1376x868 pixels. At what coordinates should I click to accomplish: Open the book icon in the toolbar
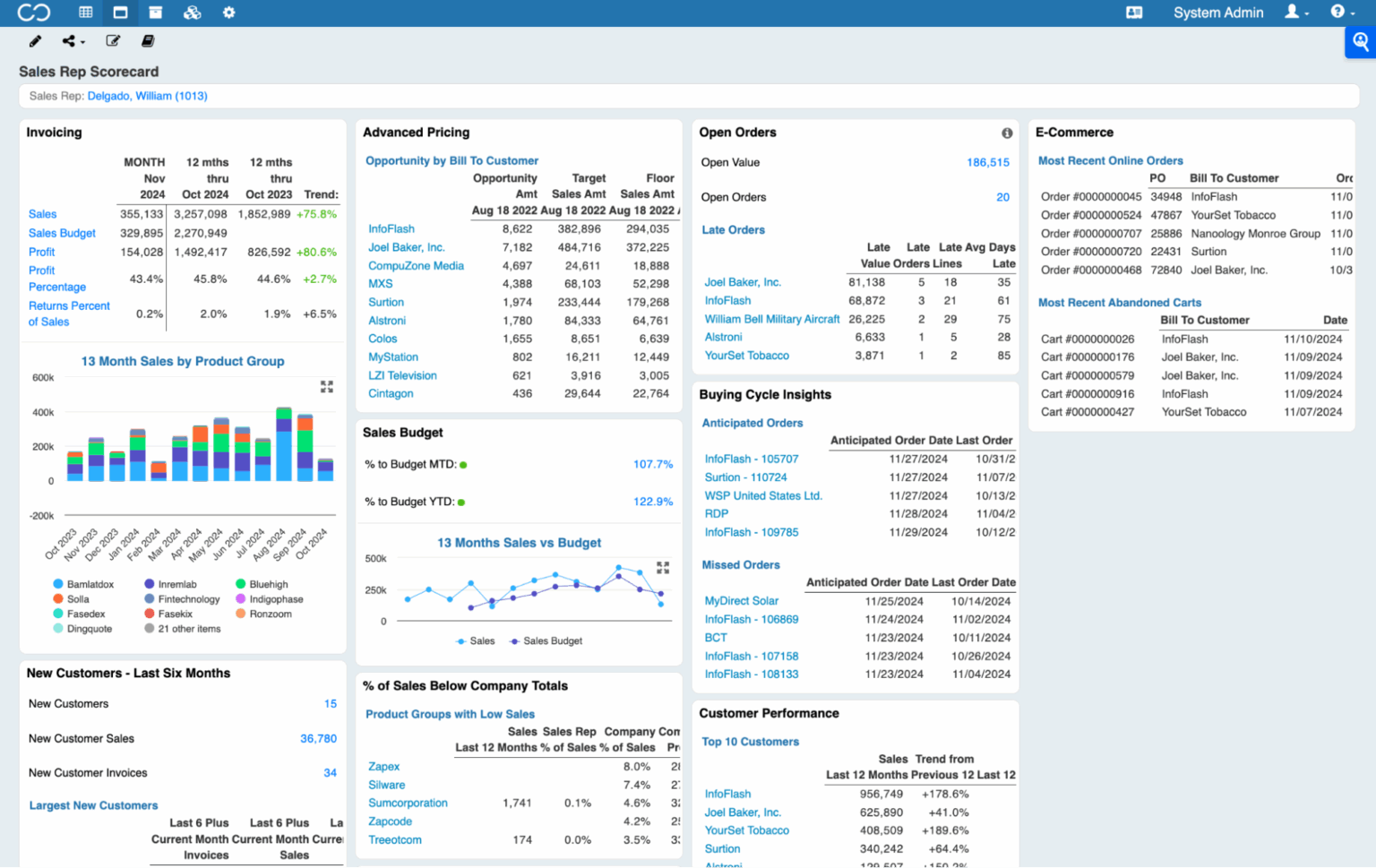pyautogui.click(x=148, y=41)
